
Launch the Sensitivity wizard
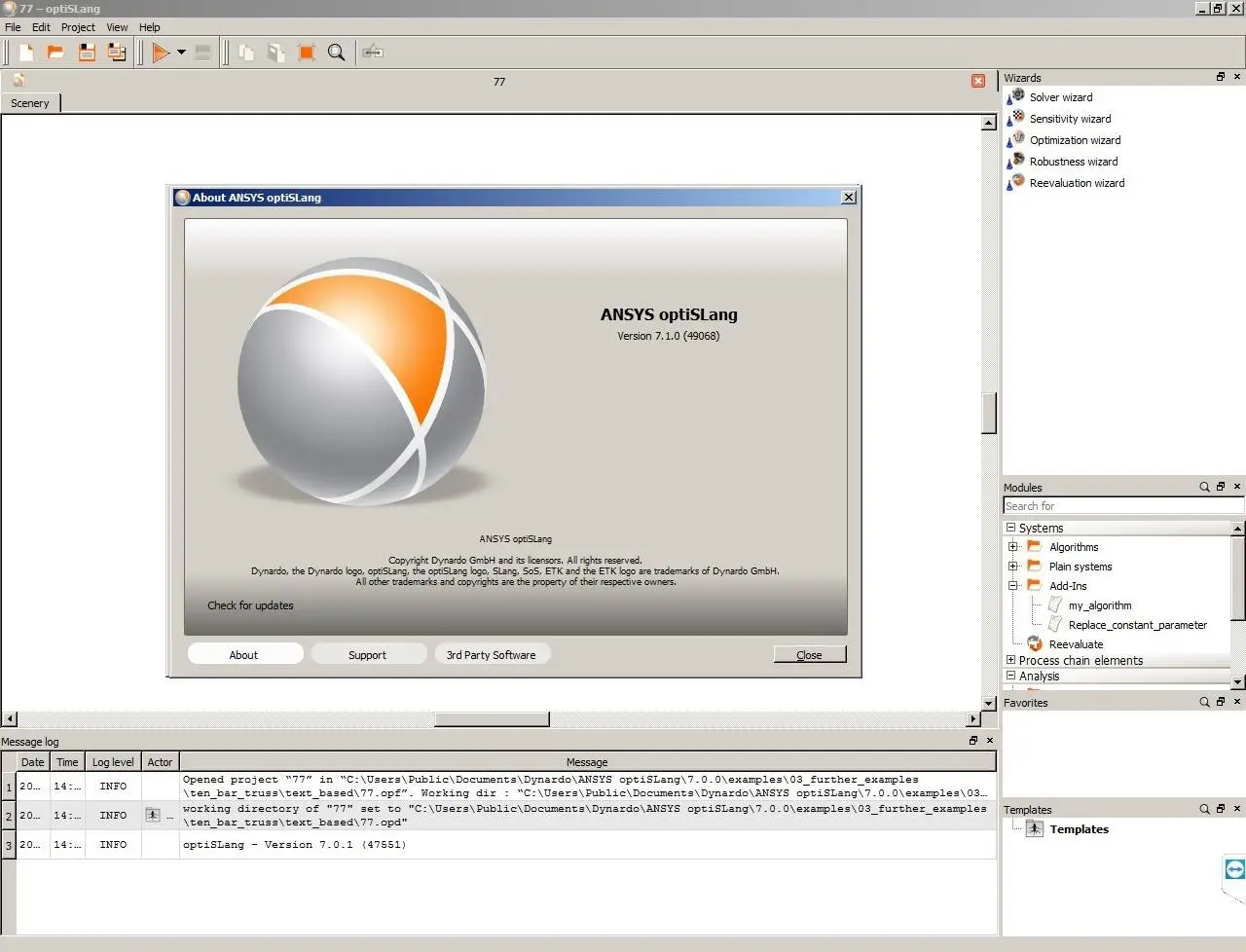1070,119
